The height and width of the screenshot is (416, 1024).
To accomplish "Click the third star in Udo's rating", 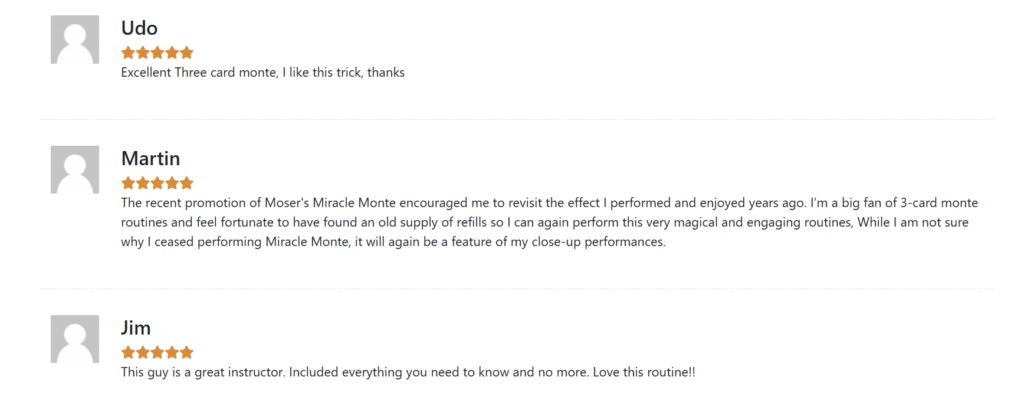I will coord(157,52).
